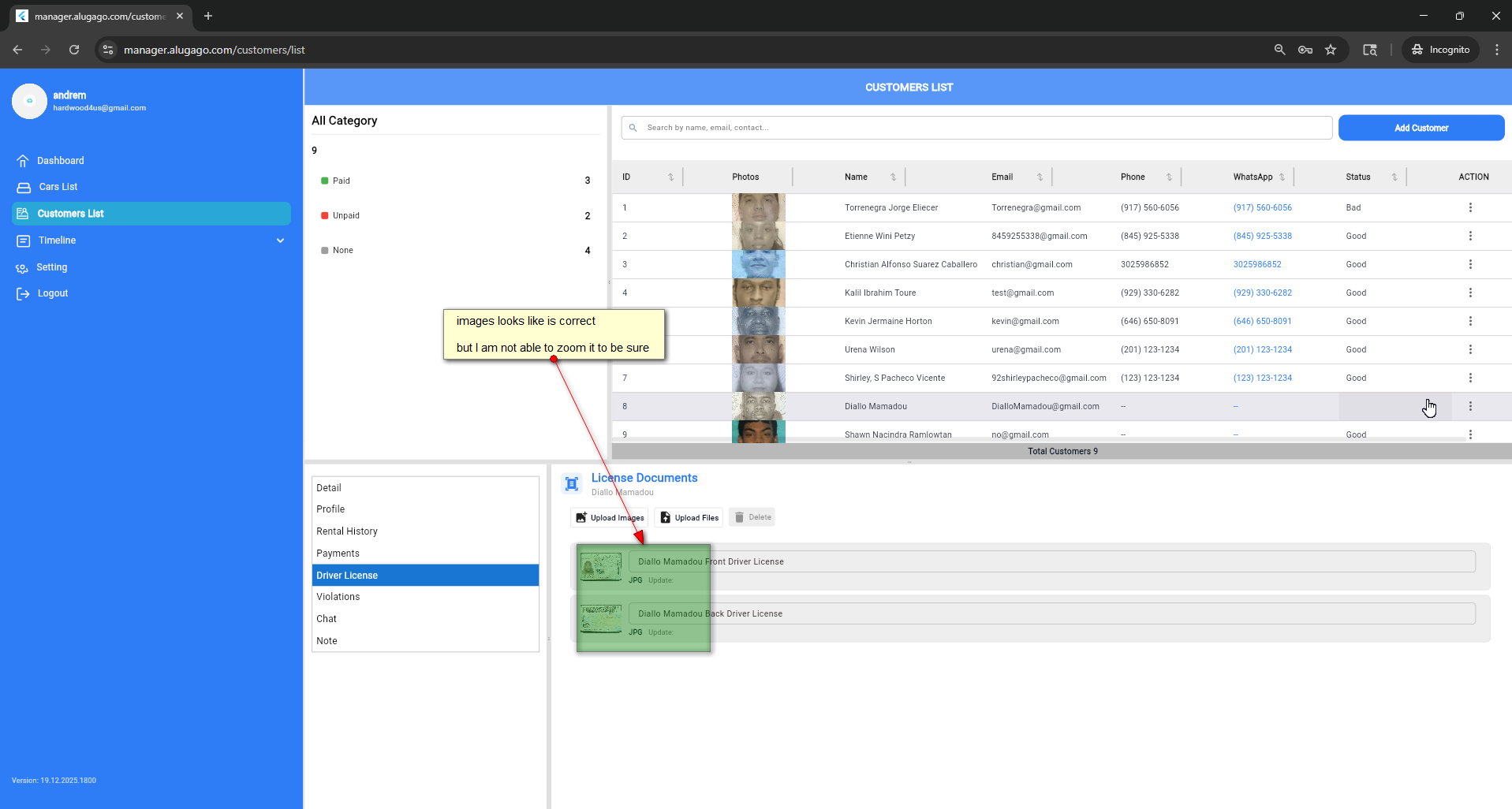
Task: Open action menu for Torrenegra Jorge Eliecer
Action: point(1470,208)
